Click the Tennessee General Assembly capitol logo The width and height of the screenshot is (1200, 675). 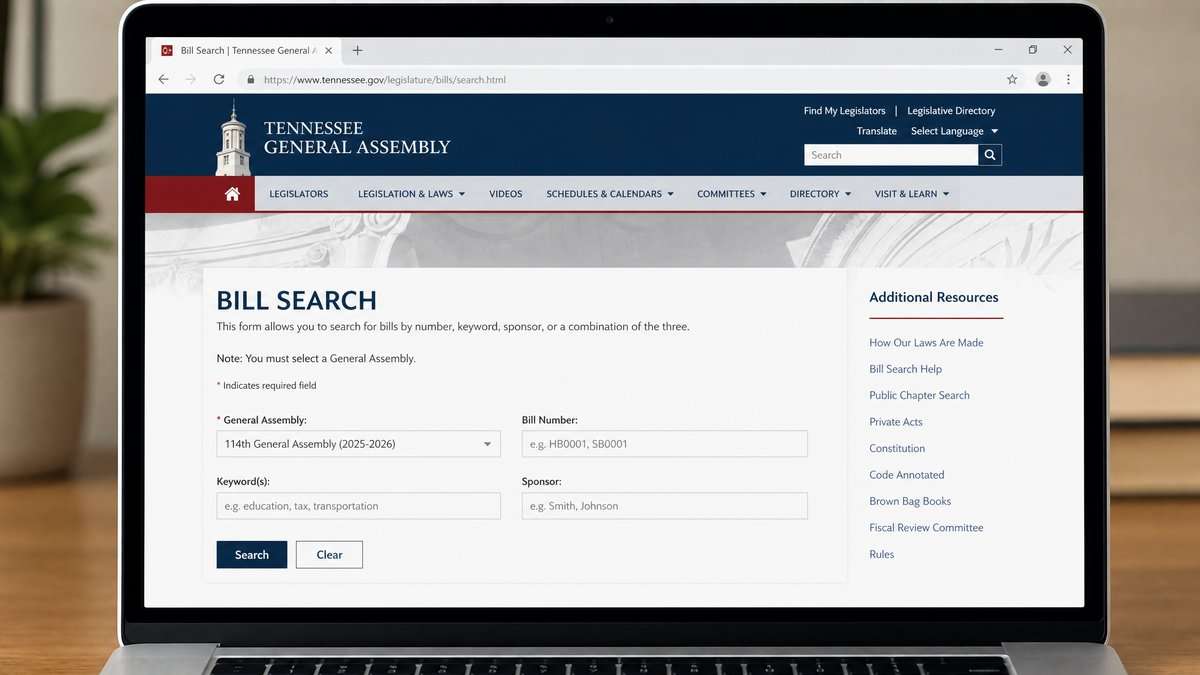233,137
